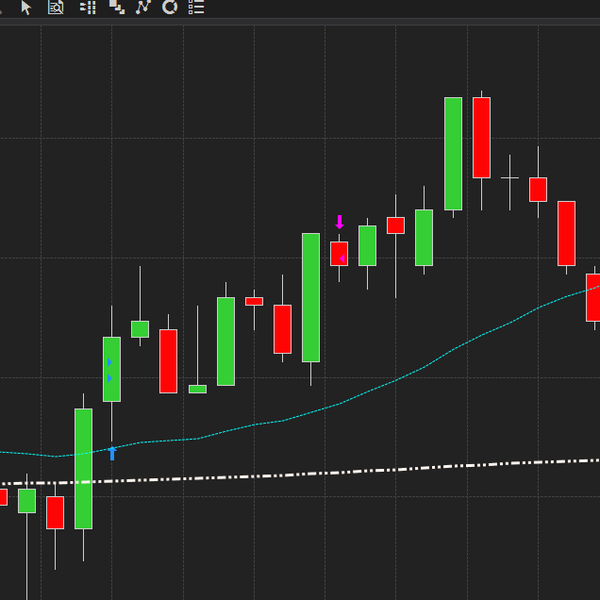Click the red candle at the bottom left
Screen dimensions: 600x600
(x=55, y=512)
